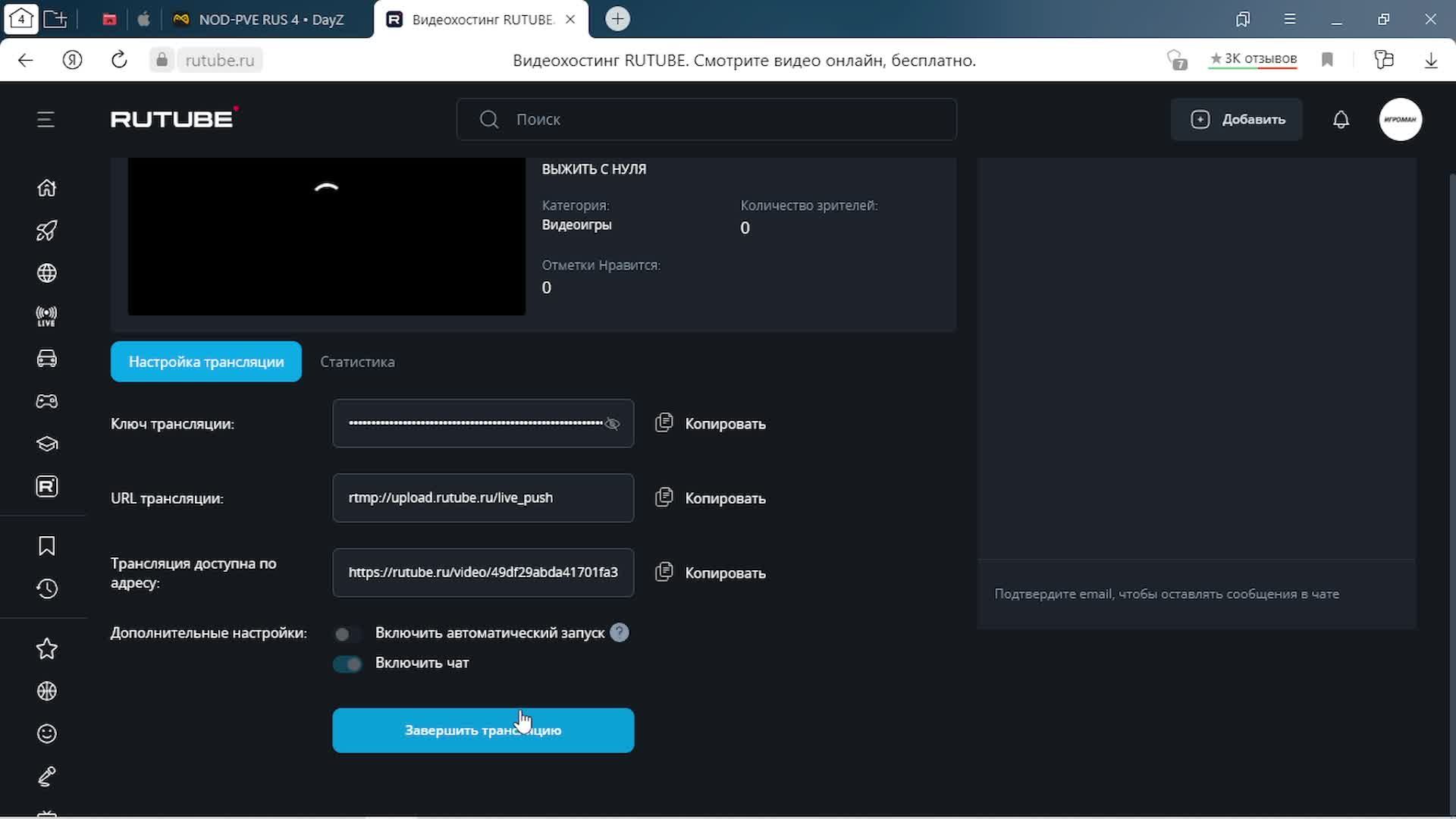Open the Live streams sidebar icon
The height and width of the screenshot is (819, 1456).
tap(47, 316)
